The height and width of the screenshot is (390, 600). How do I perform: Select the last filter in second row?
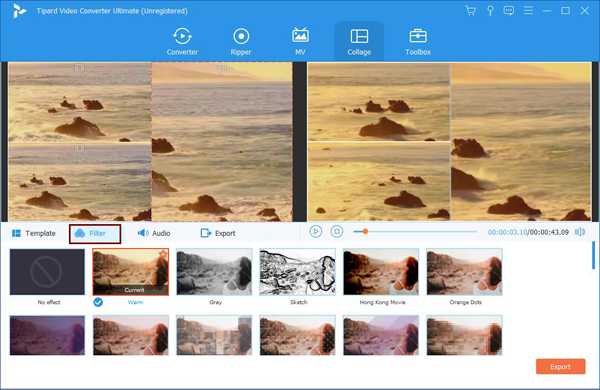(465, 335)
